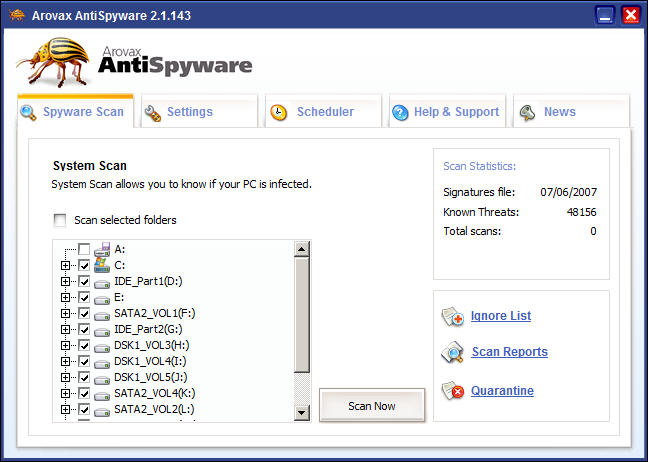The width and height of the screenshot is (648, 462).
Task: Minimize the Arovax AntiSpyware window
Action: (x=605, y=16)
